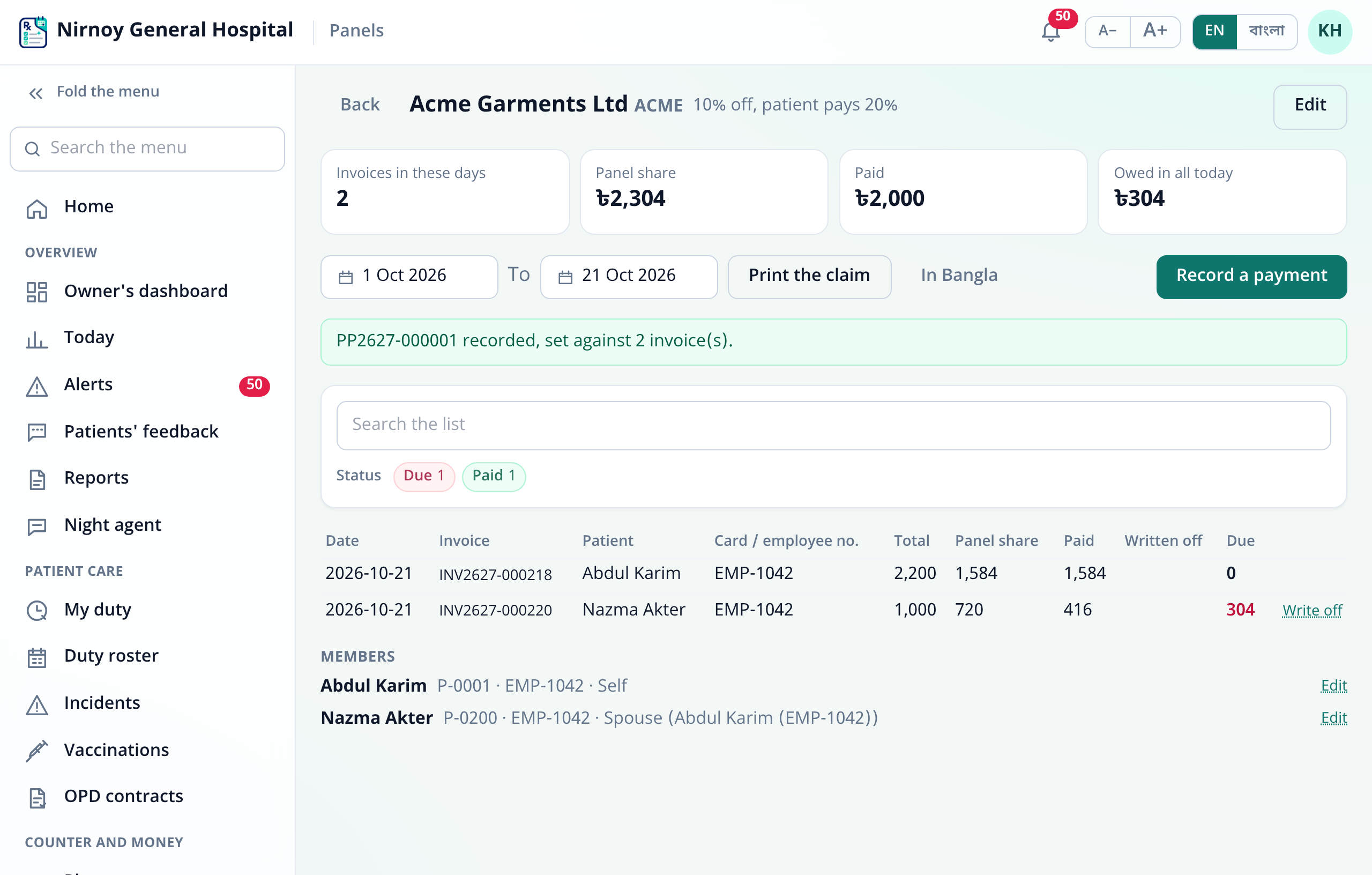Open Owner's dashboard from the menu
Image resolution: width=1372 pixels, height=875 pixels.
[x=147, y=292]
